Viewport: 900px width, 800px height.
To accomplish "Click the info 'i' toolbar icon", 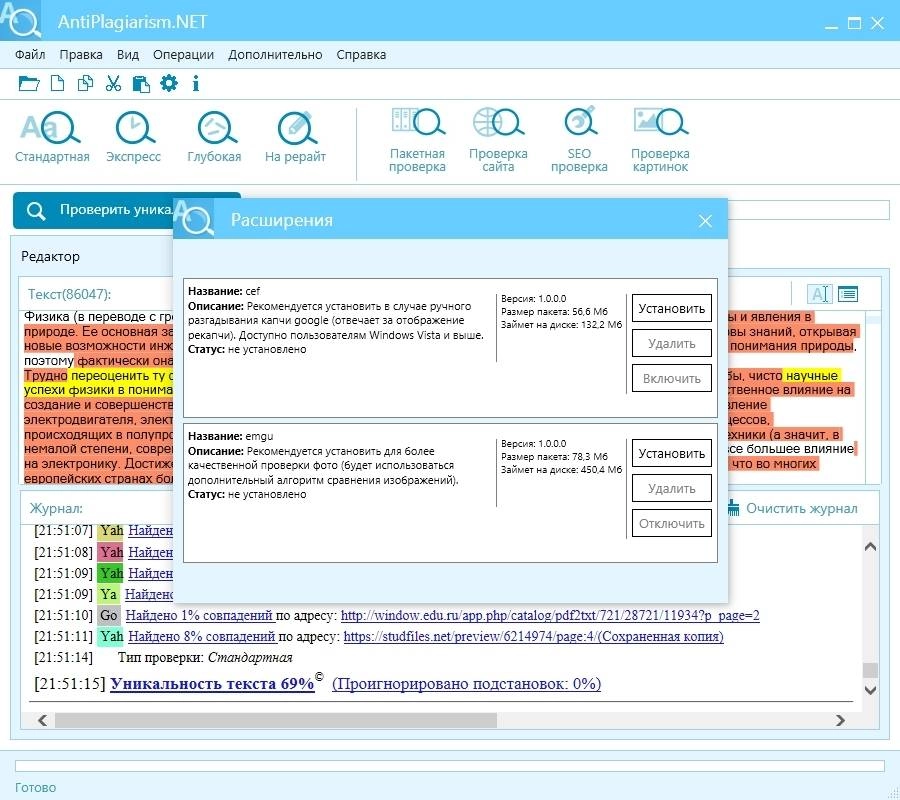I will coord(196,84).
